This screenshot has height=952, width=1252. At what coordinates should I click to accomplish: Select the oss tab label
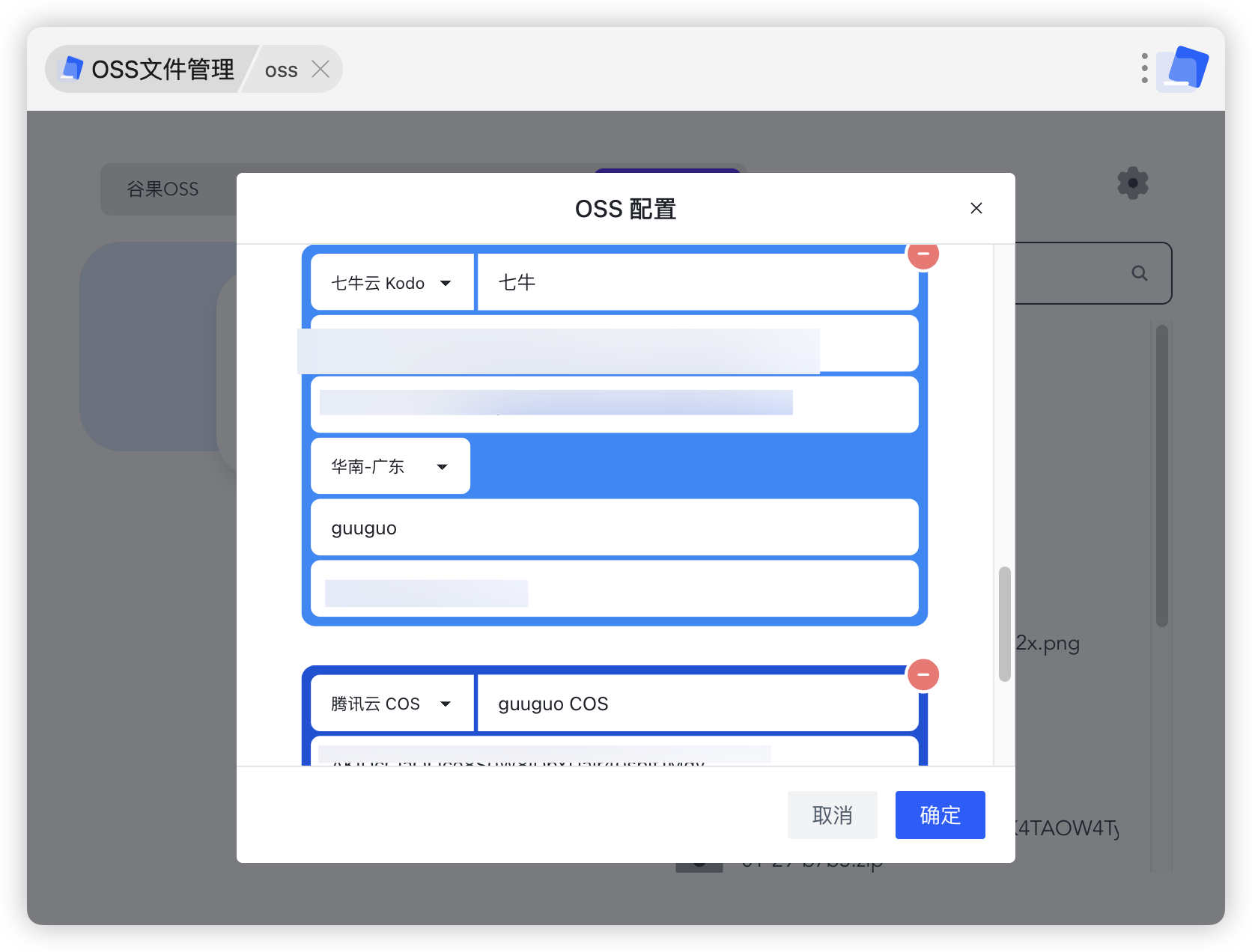(x=281, y=70)
